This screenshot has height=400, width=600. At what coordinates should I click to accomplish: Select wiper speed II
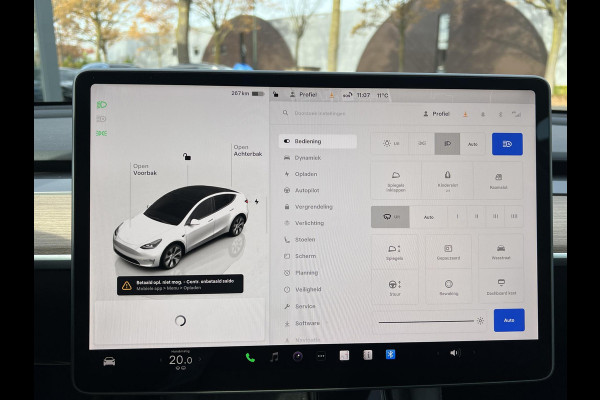476,217
